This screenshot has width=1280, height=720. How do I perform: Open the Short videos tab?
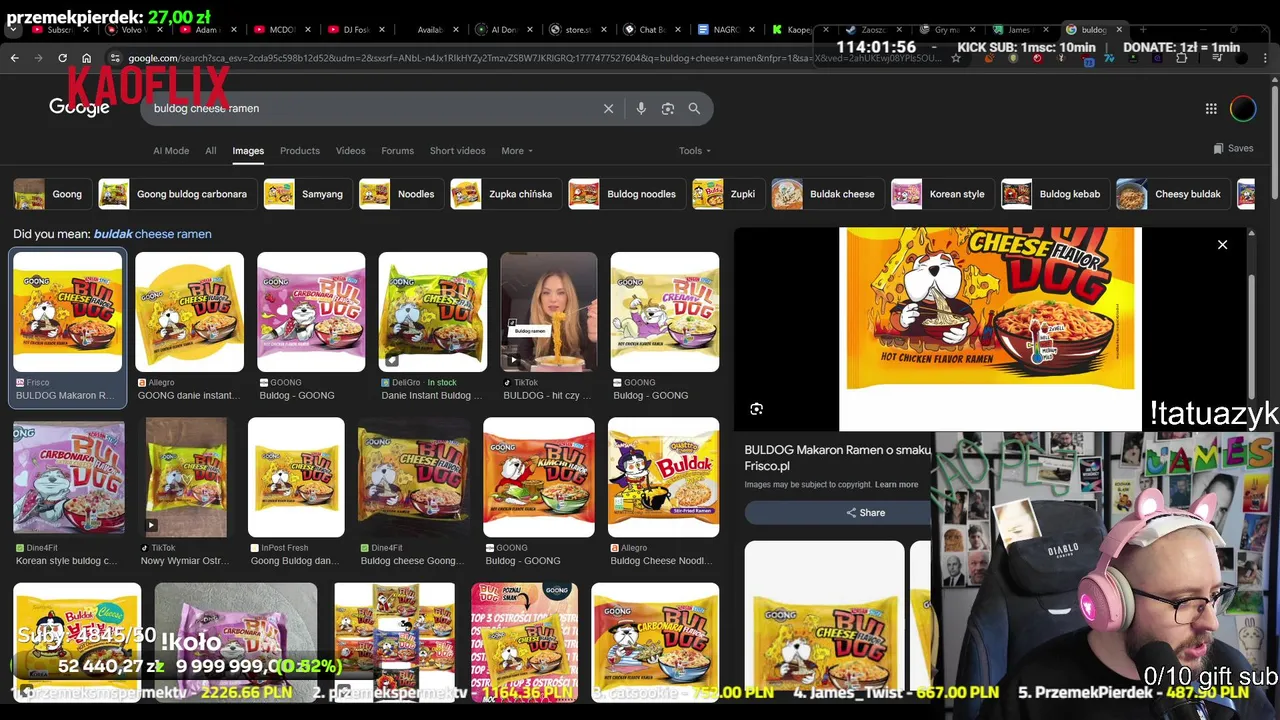[457, 151]
